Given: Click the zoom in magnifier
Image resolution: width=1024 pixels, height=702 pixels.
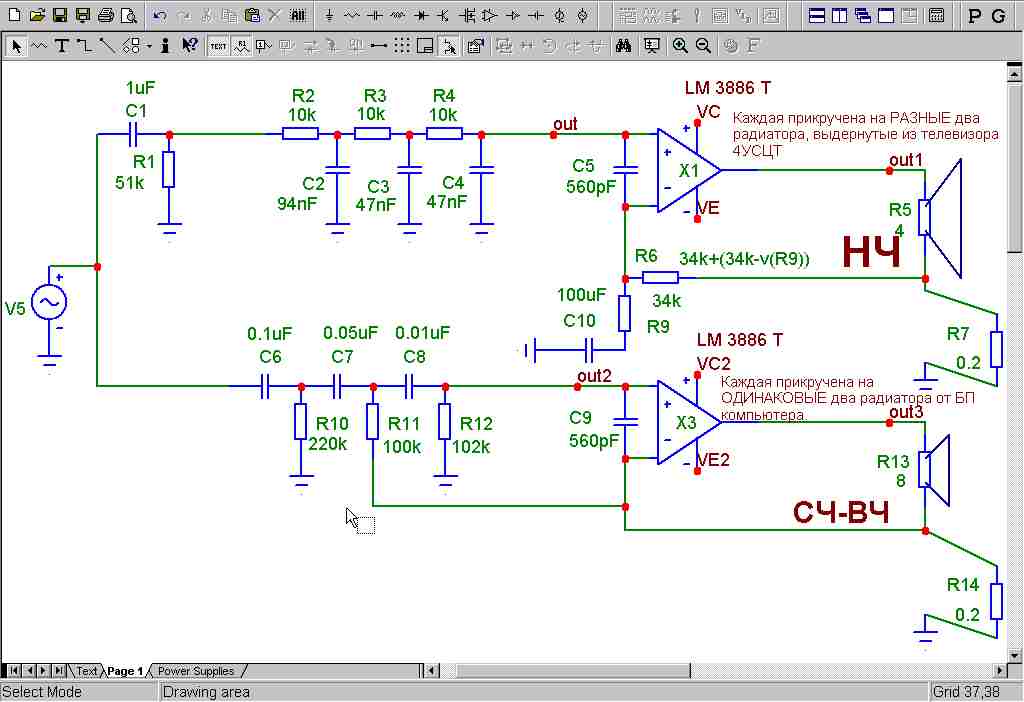Looking at the screenshot, I should point(680,46).
